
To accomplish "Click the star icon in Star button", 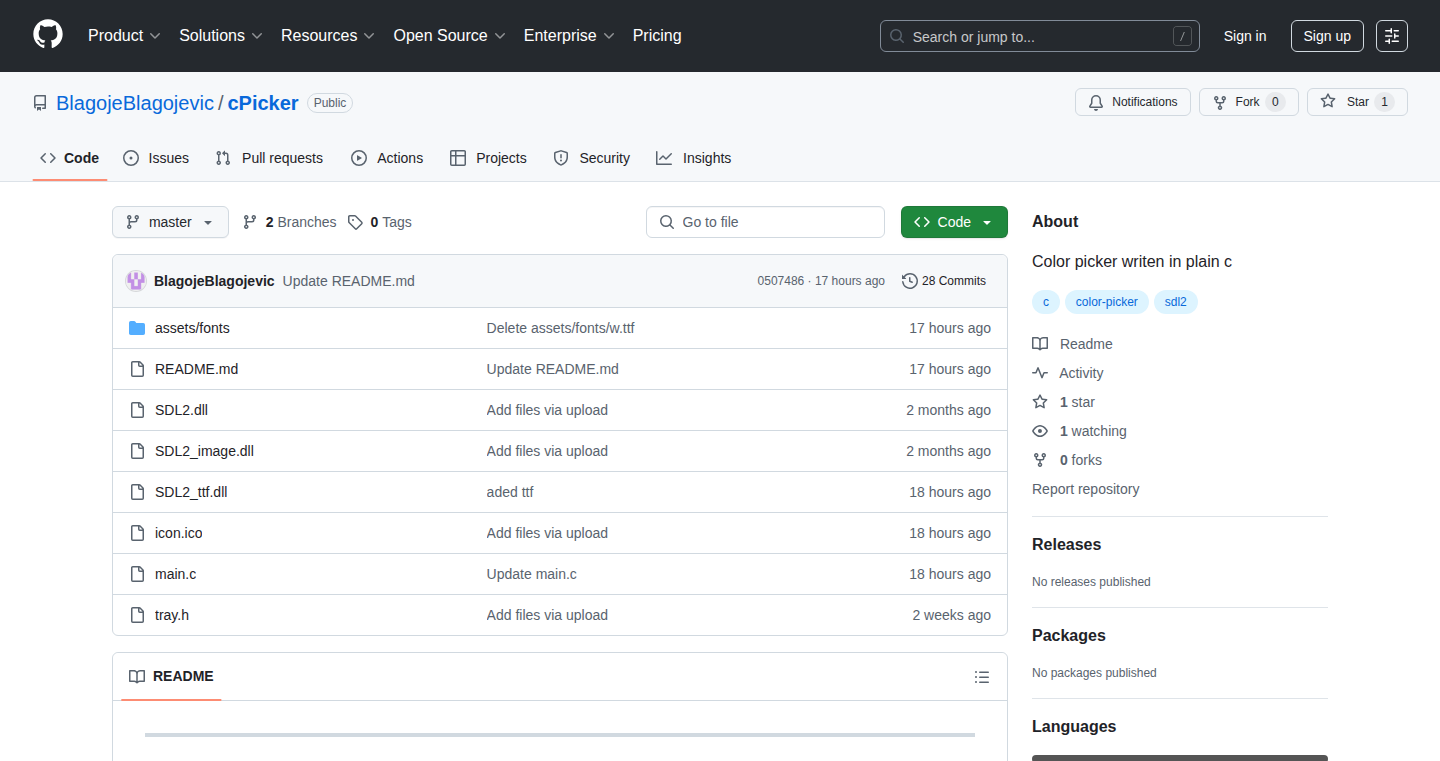I will (1328, 102).
